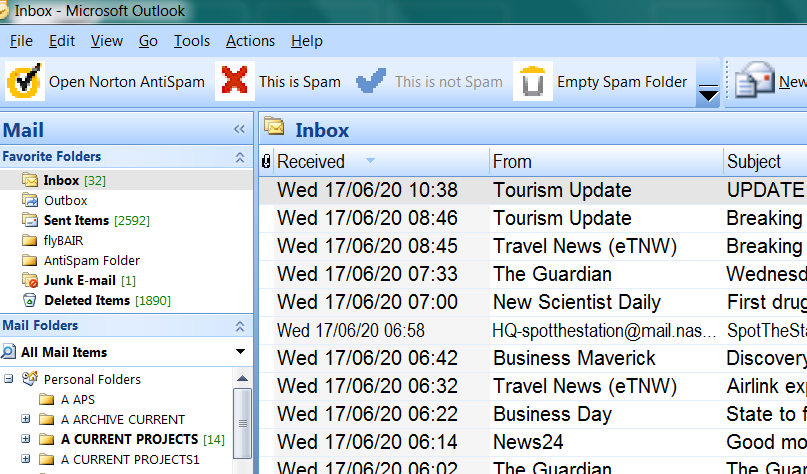Open The Guardian email received 07:33

[x=533, y=274]
